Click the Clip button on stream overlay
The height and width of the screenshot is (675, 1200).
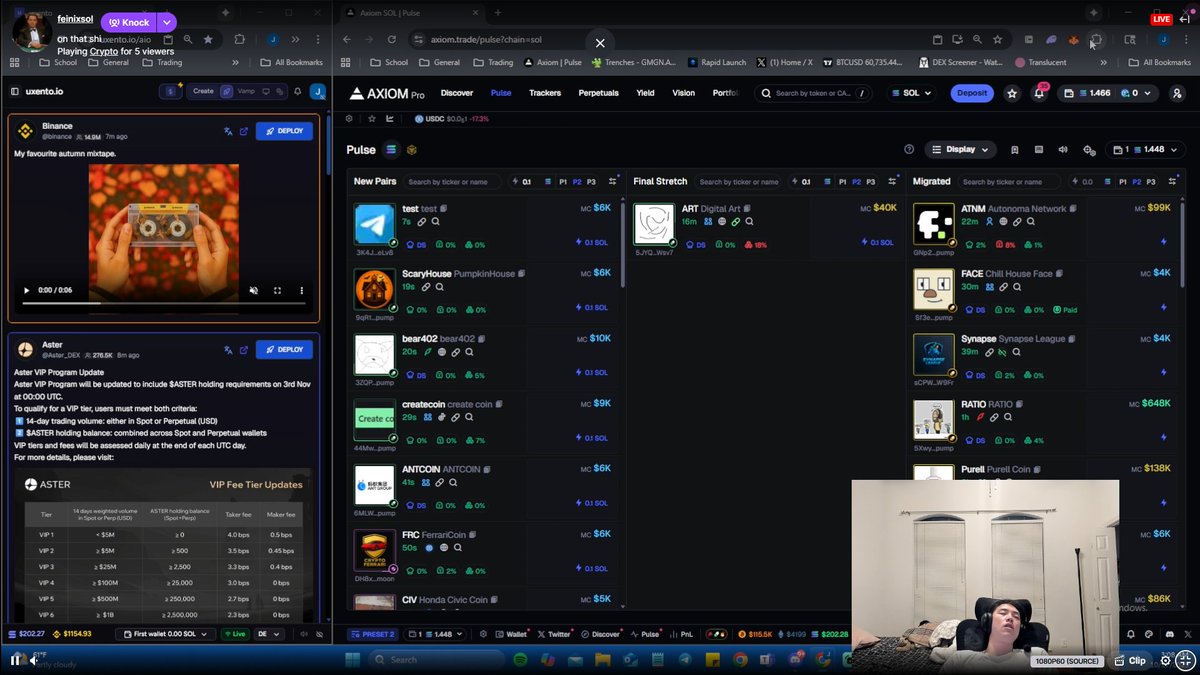tap(1129, 661)
